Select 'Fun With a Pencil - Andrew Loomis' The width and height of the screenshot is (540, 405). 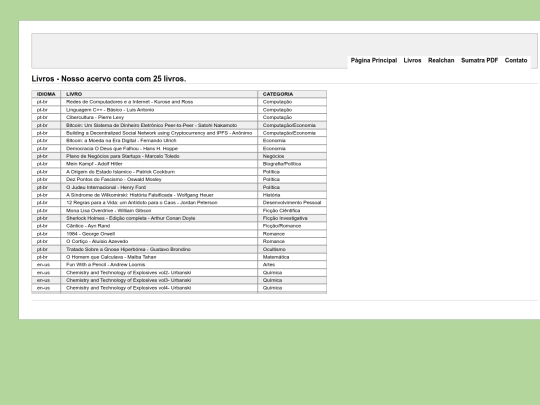105,265
